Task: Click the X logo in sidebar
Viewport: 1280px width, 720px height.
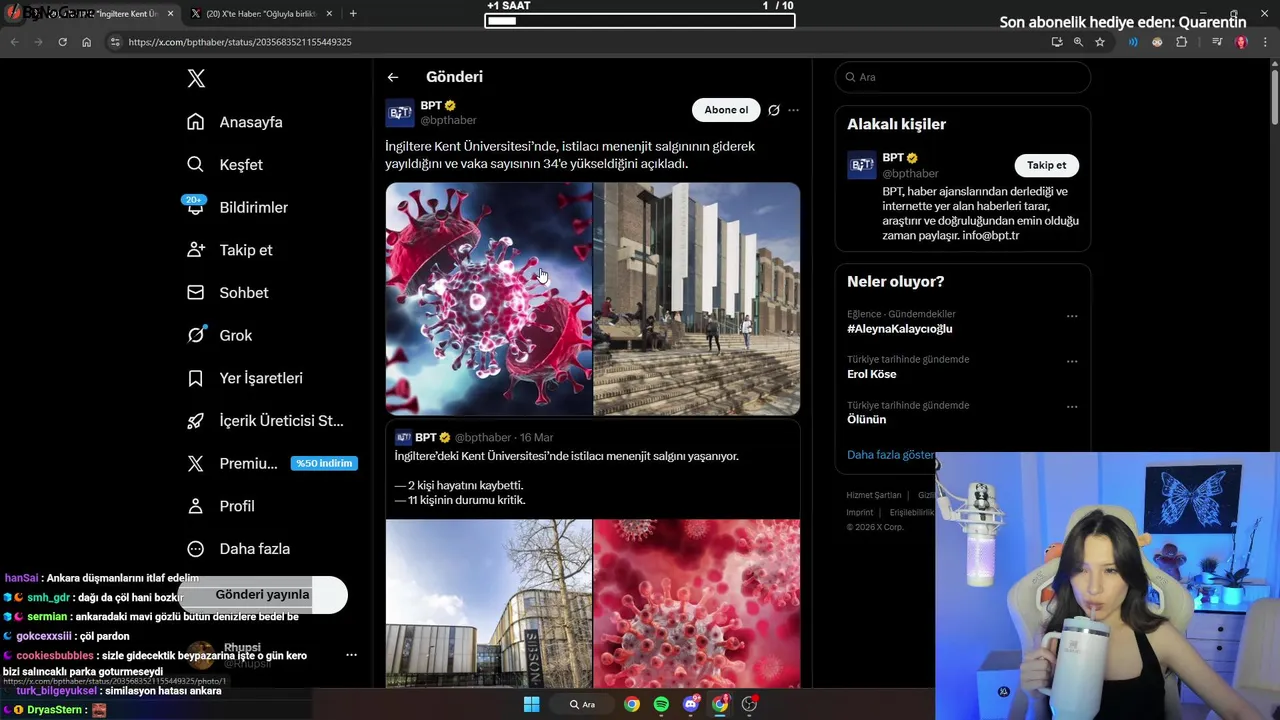Action: coord(196,78)
